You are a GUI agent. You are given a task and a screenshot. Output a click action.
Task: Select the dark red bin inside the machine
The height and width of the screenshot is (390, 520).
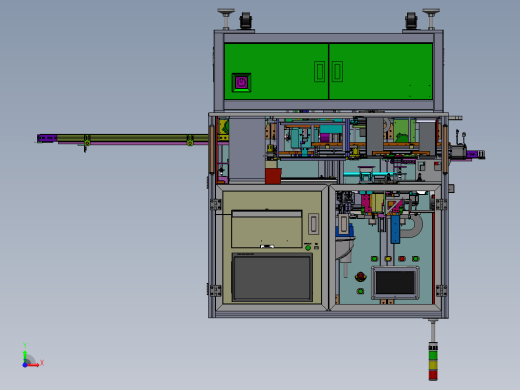pos(273,176)
